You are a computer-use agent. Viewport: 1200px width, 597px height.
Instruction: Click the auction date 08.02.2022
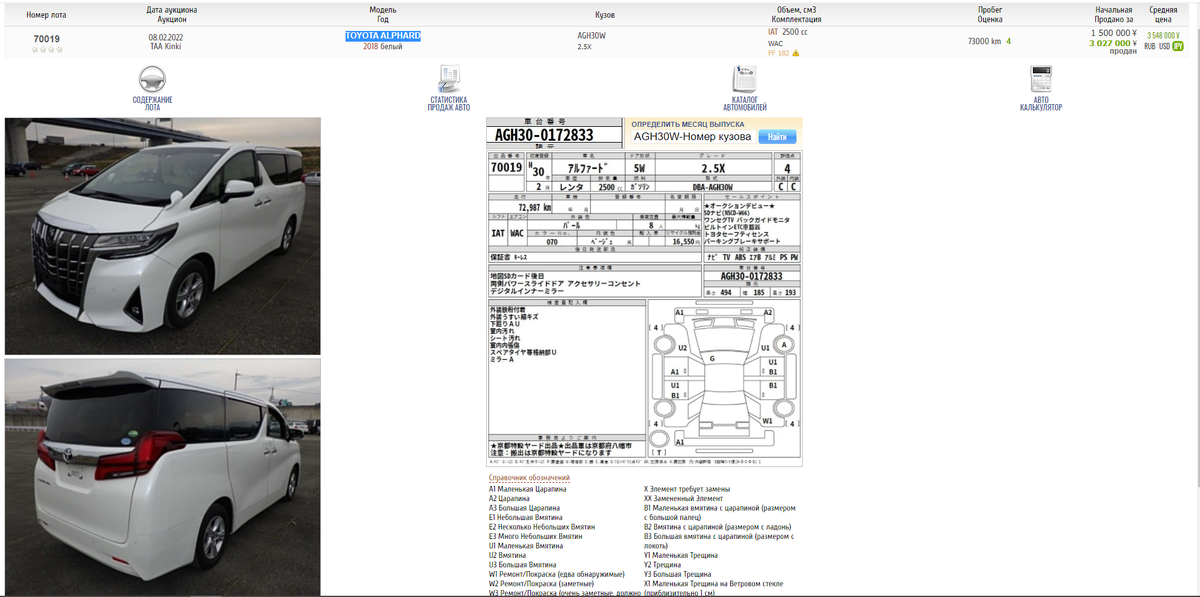[x=166, y=37]
